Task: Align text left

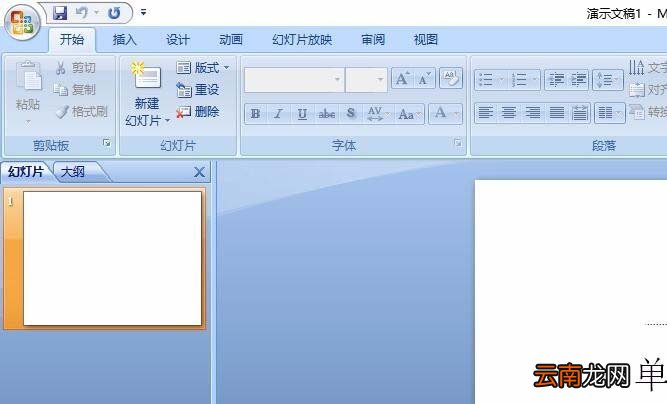Action: [x=486, y=113]
